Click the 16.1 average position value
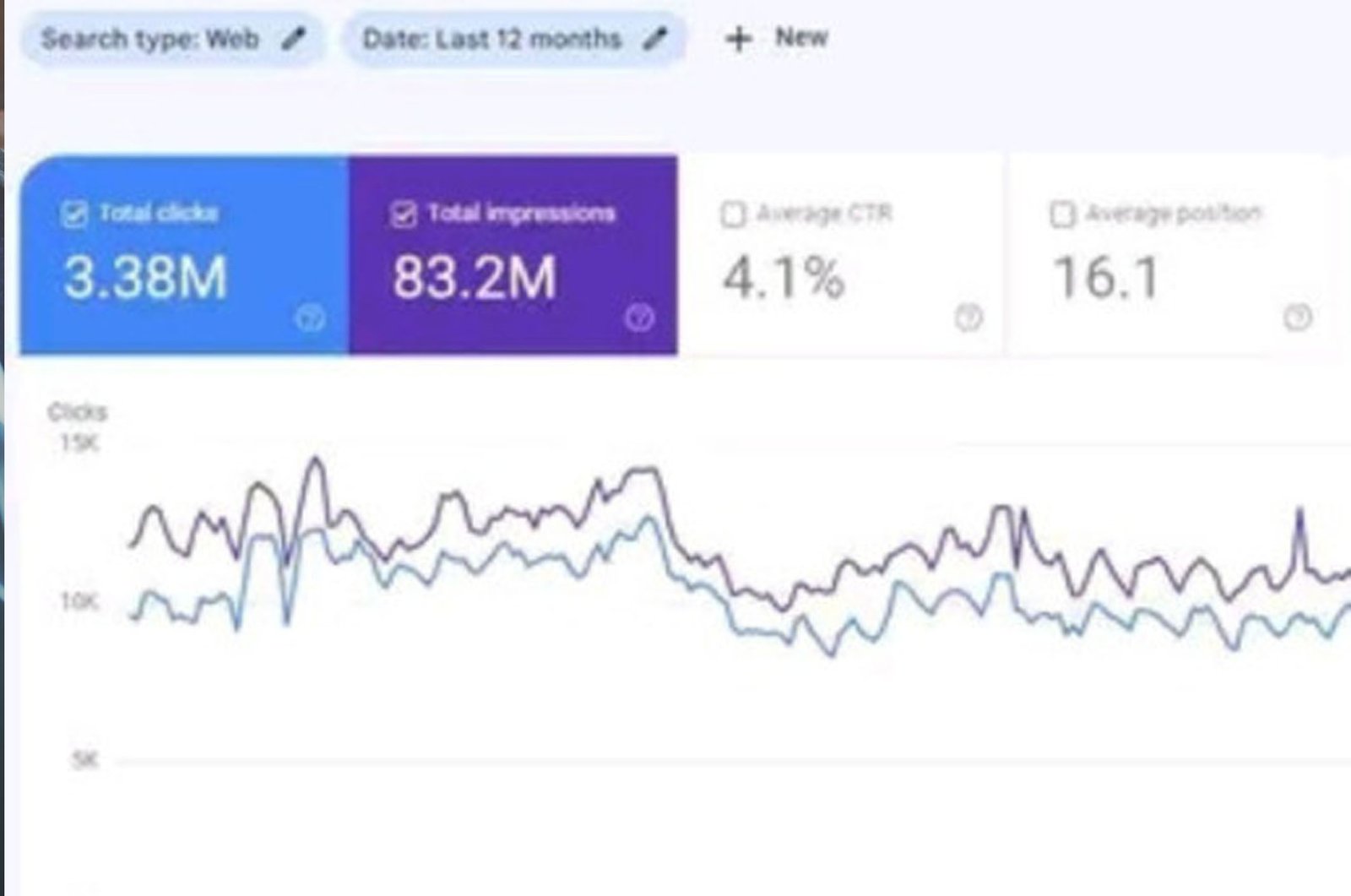Image resolution: width=1351 pixels, height=896 pixels. pyautogui.click(x=1105, y=278)
